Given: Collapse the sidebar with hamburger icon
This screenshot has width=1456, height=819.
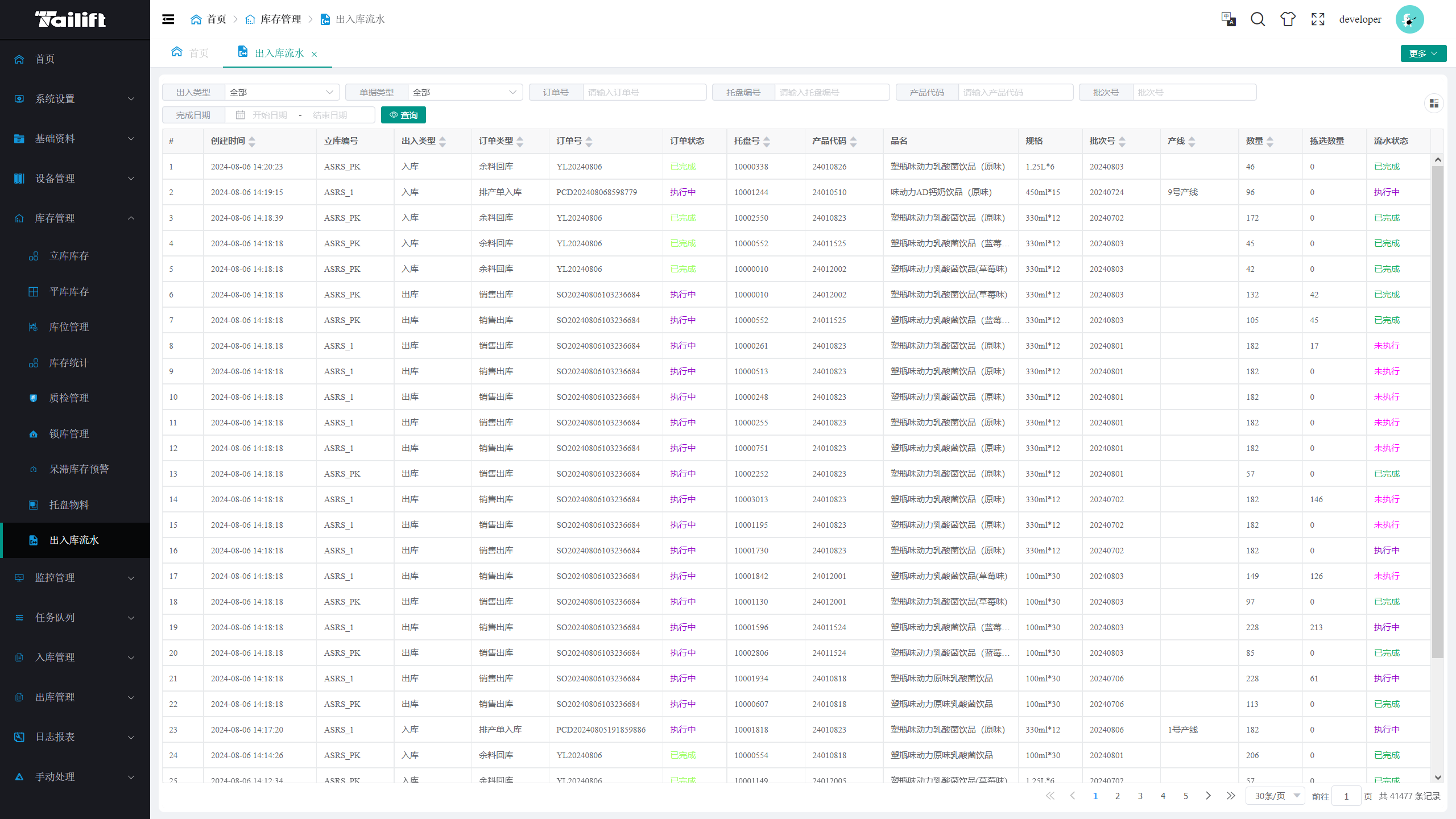Looking at the screenshot, I should 168,19.
